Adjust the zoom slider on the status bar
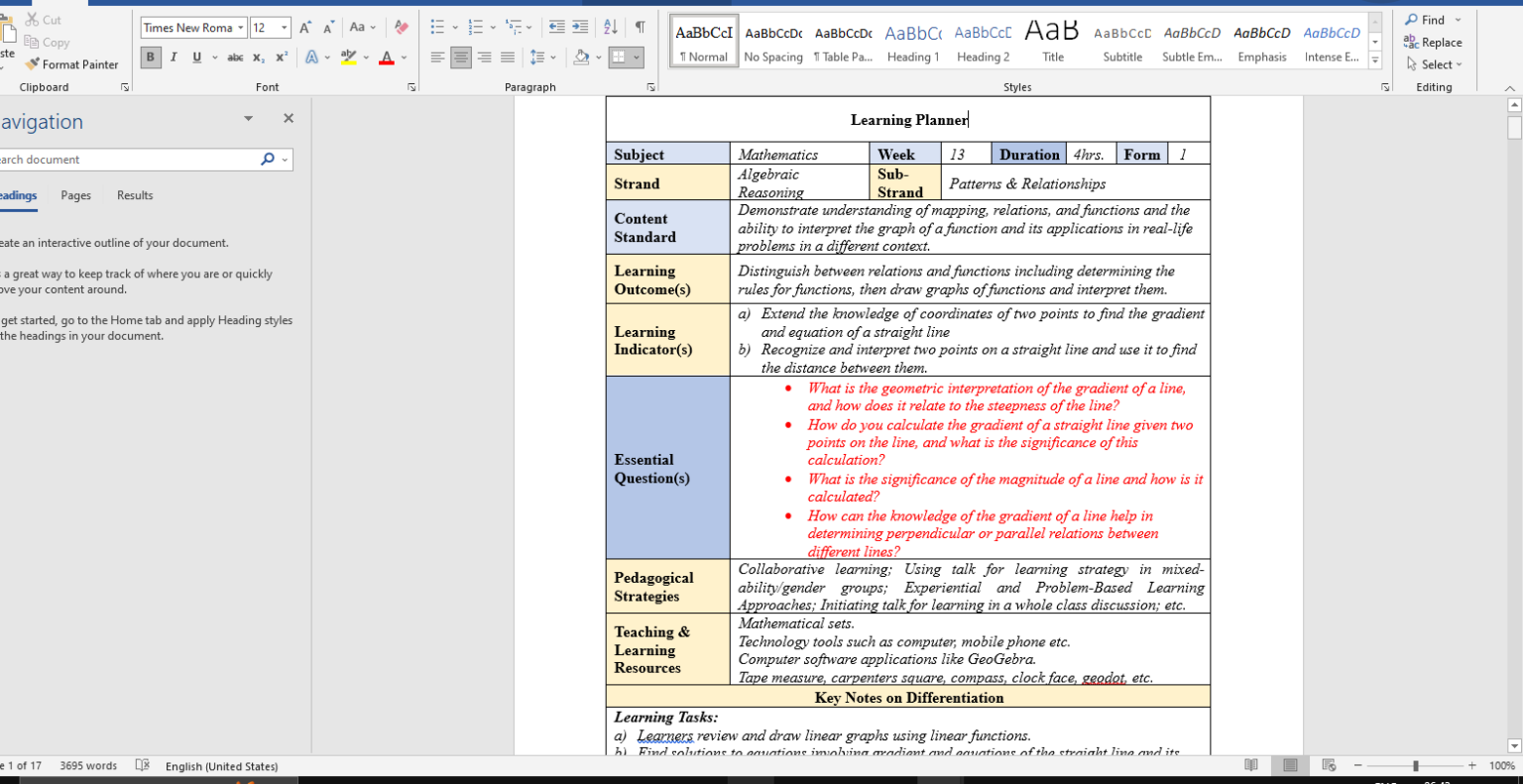1523x784 pixels. [1415, 765]
